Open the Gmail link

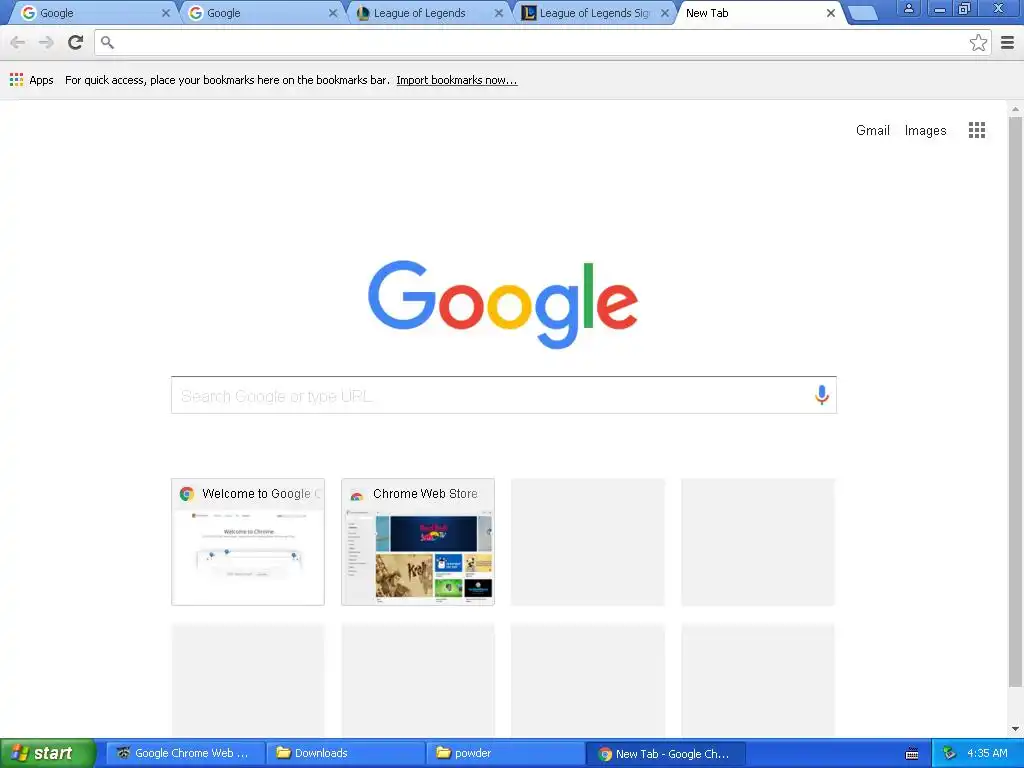click(872, 131)
